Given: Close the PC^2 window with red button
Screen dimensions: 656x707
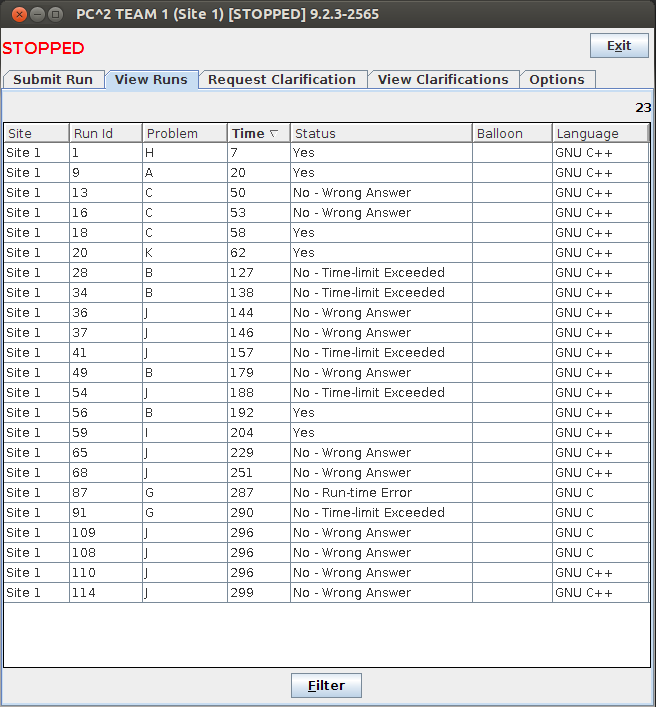Looking at the screenshot, I should pyautogui.click(x=16, y=14).
